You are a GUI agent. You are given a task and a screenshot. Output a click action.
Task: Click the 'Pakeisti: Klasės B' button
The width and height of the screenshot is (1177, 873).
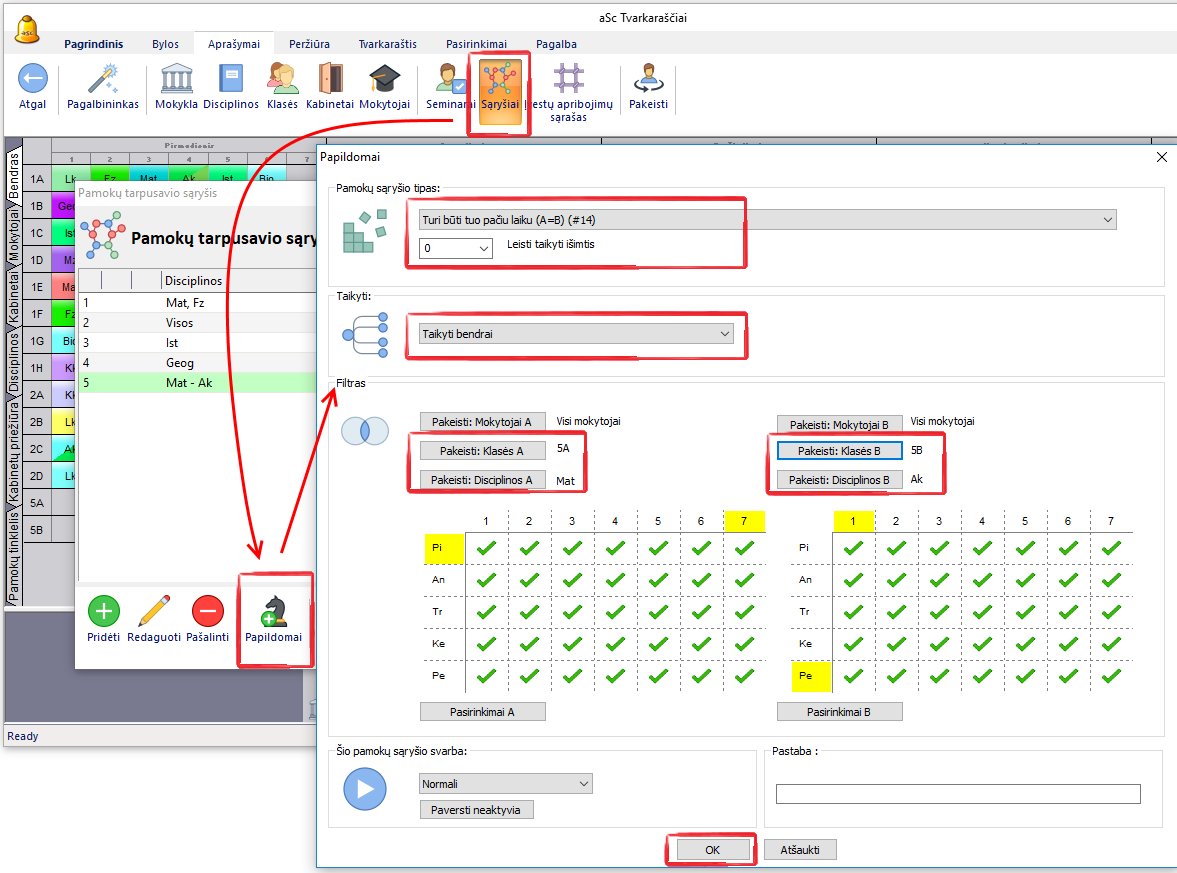click(x=839, y=451)
